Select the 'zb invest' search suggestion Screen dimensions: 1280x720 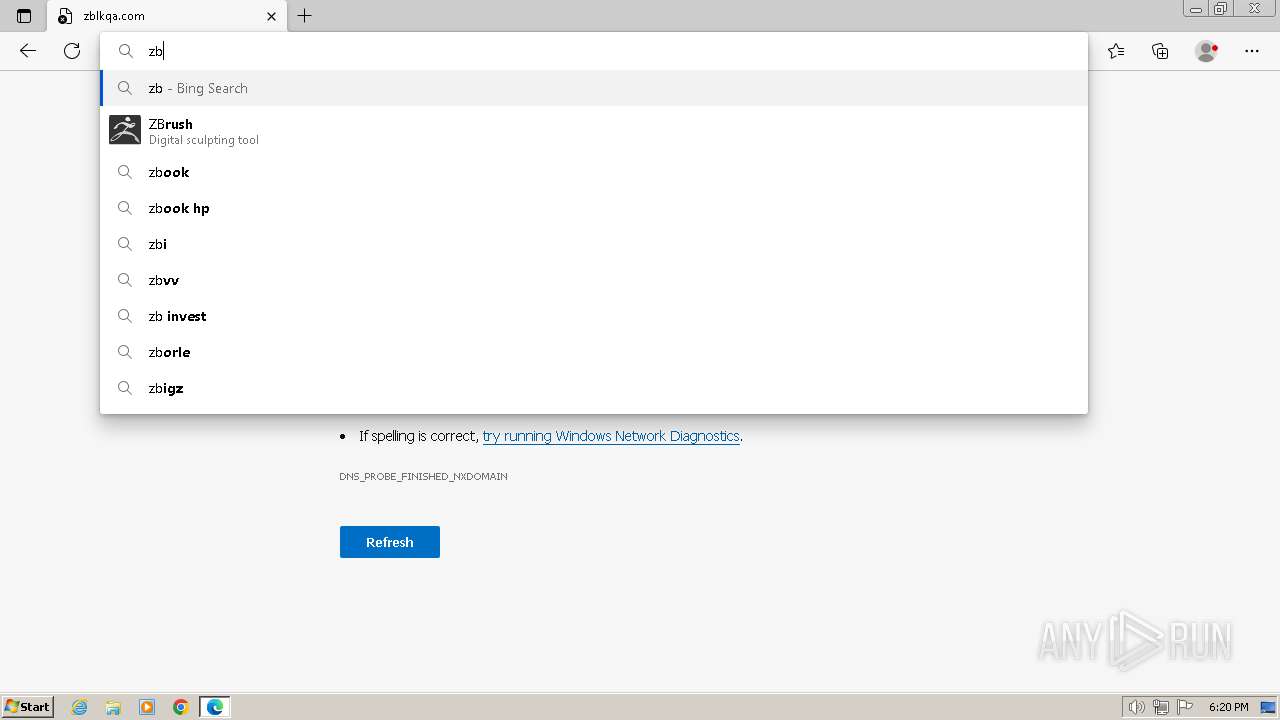594,316
